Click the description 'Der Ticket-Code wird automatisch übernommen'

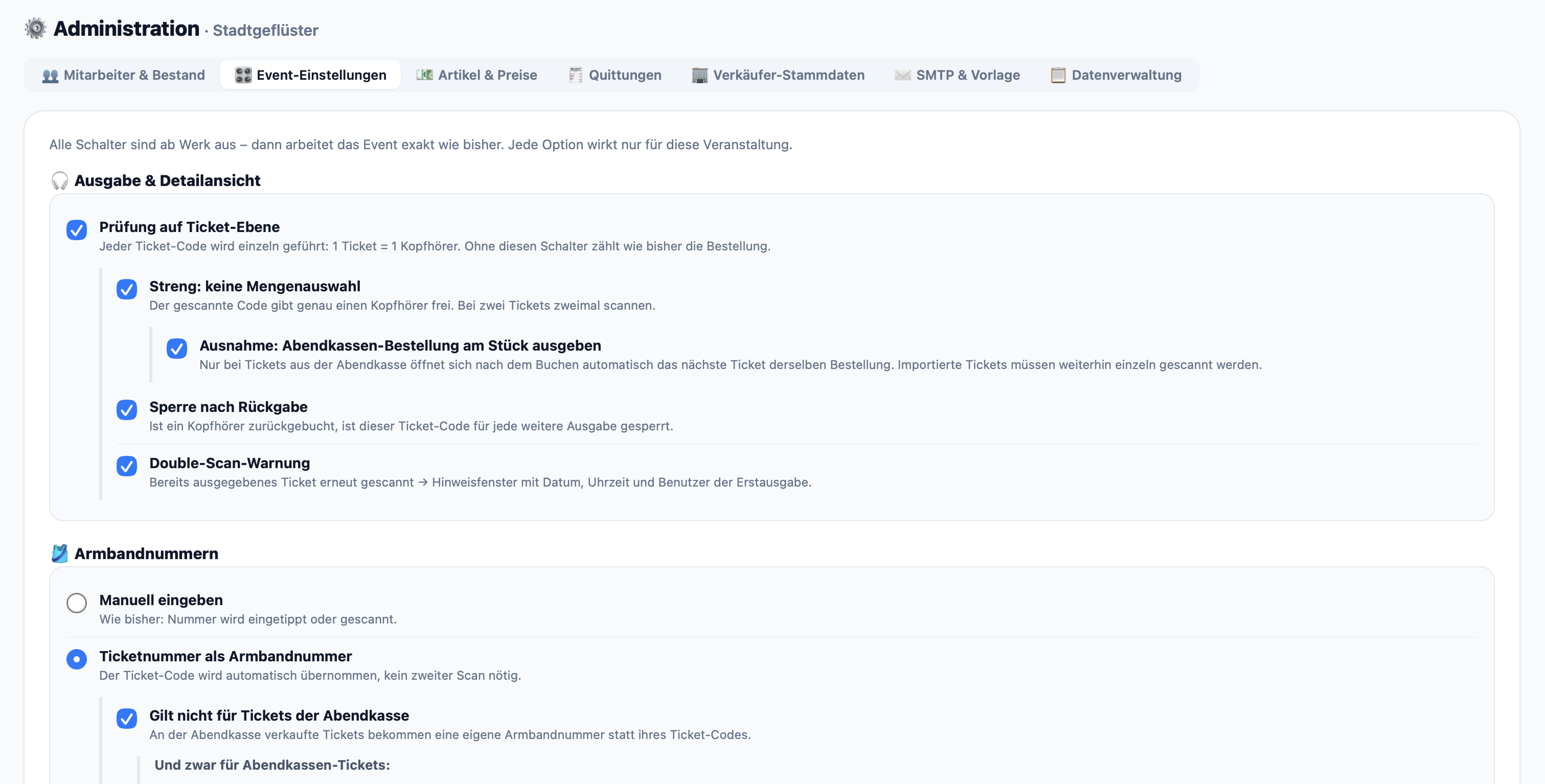pyautogui.click(x=310, y=676)
